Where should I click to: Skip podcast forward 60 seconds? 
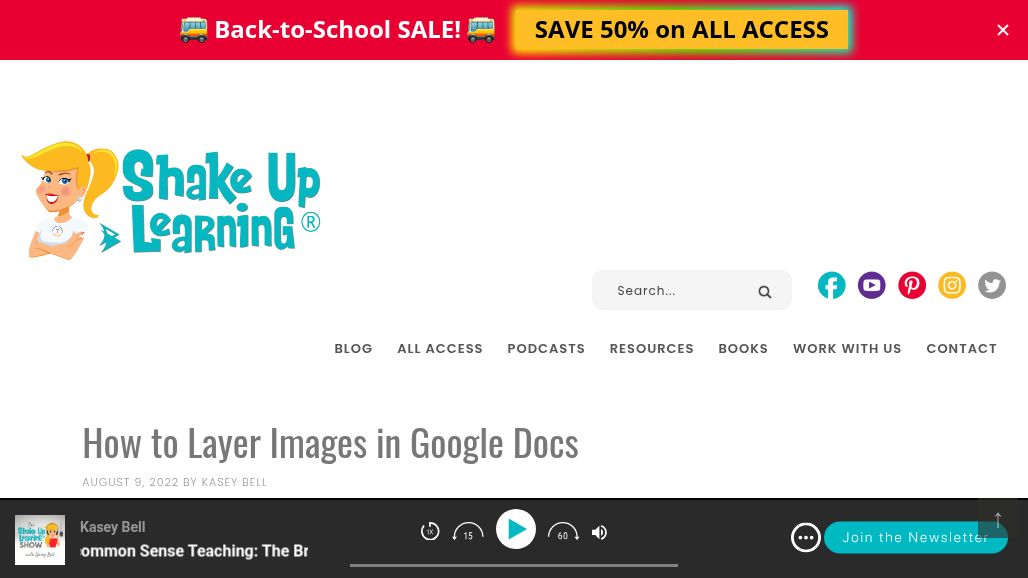[x=563, y=531]
